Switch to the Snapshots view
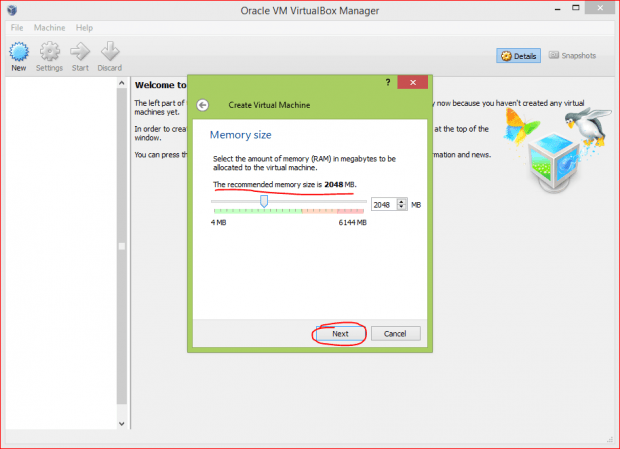The width and height of the screenshot is (620, 449). 572,56
